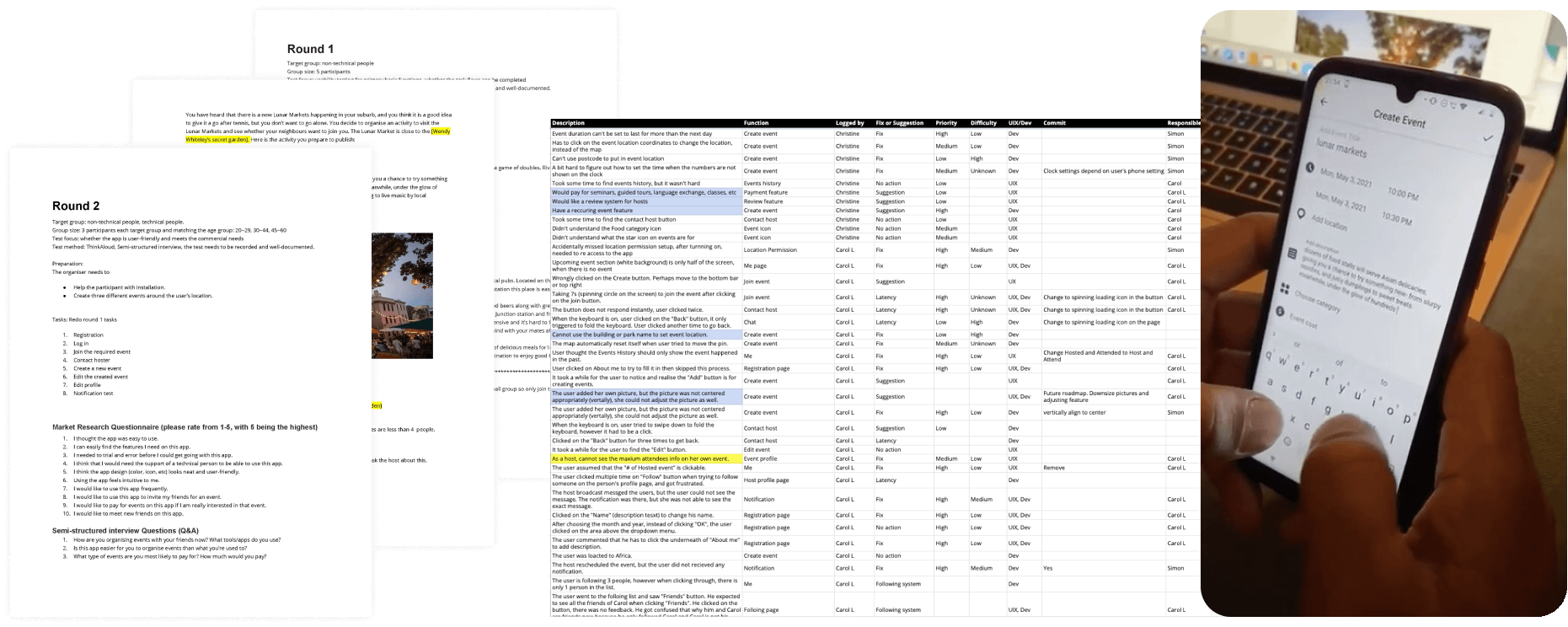
Task: Tap the description lines icon on the phone
Action: click(x=1292, y=254)
